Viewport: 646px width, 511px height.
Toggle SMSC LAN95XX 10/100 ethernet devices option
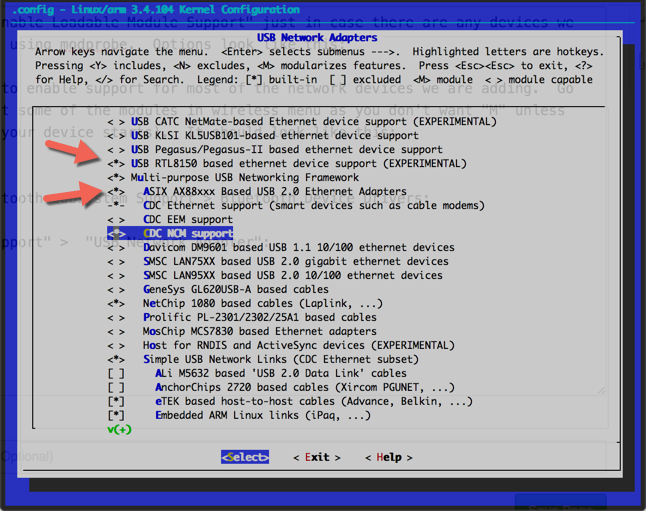coord(275,276)
